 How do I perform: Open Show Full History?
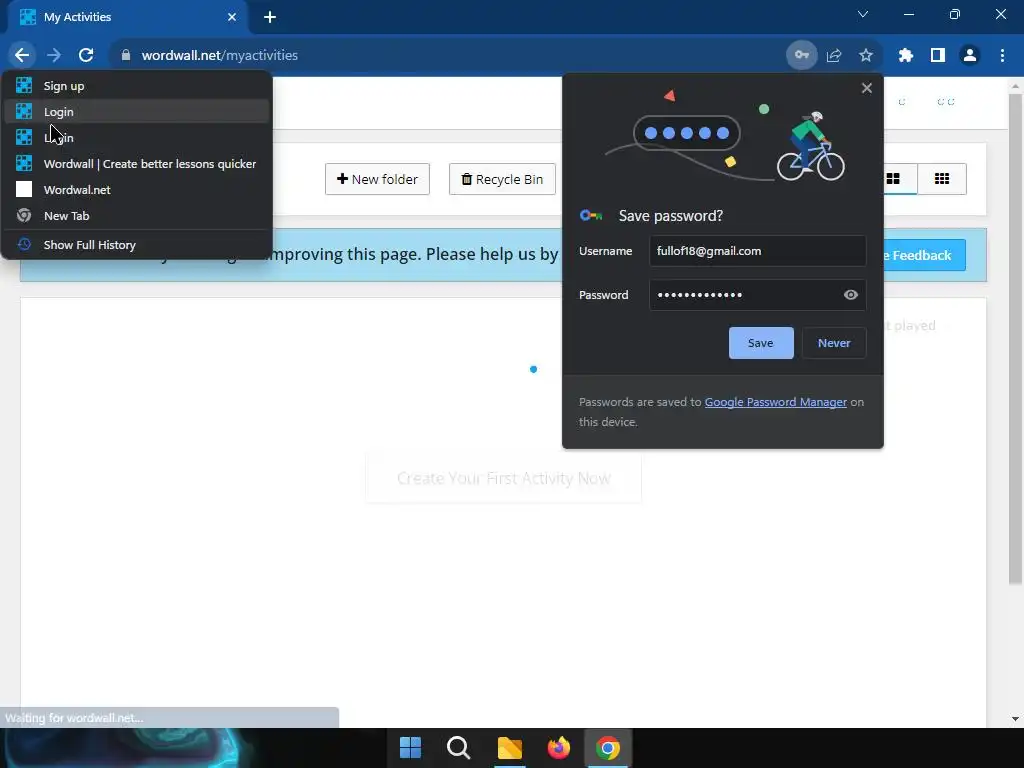[x=136, y=245]
